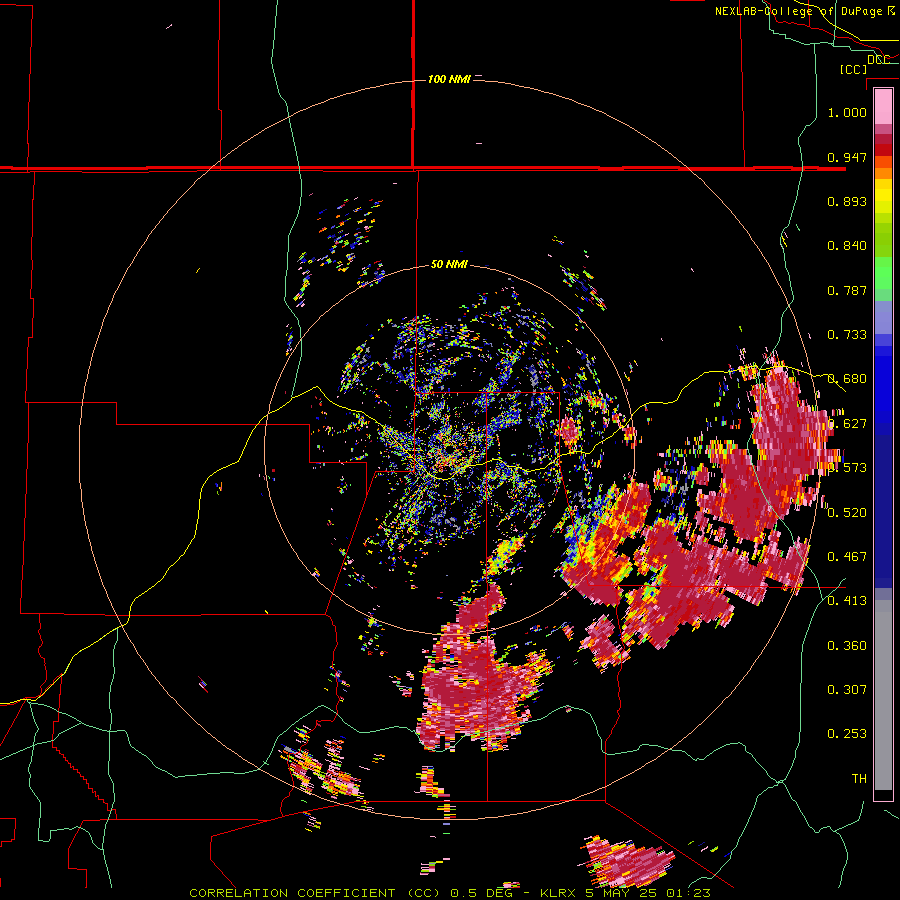This screenshot has width=900, height=900.
Task: Click the TH label at scale bottom
Action: pos(859,779)
